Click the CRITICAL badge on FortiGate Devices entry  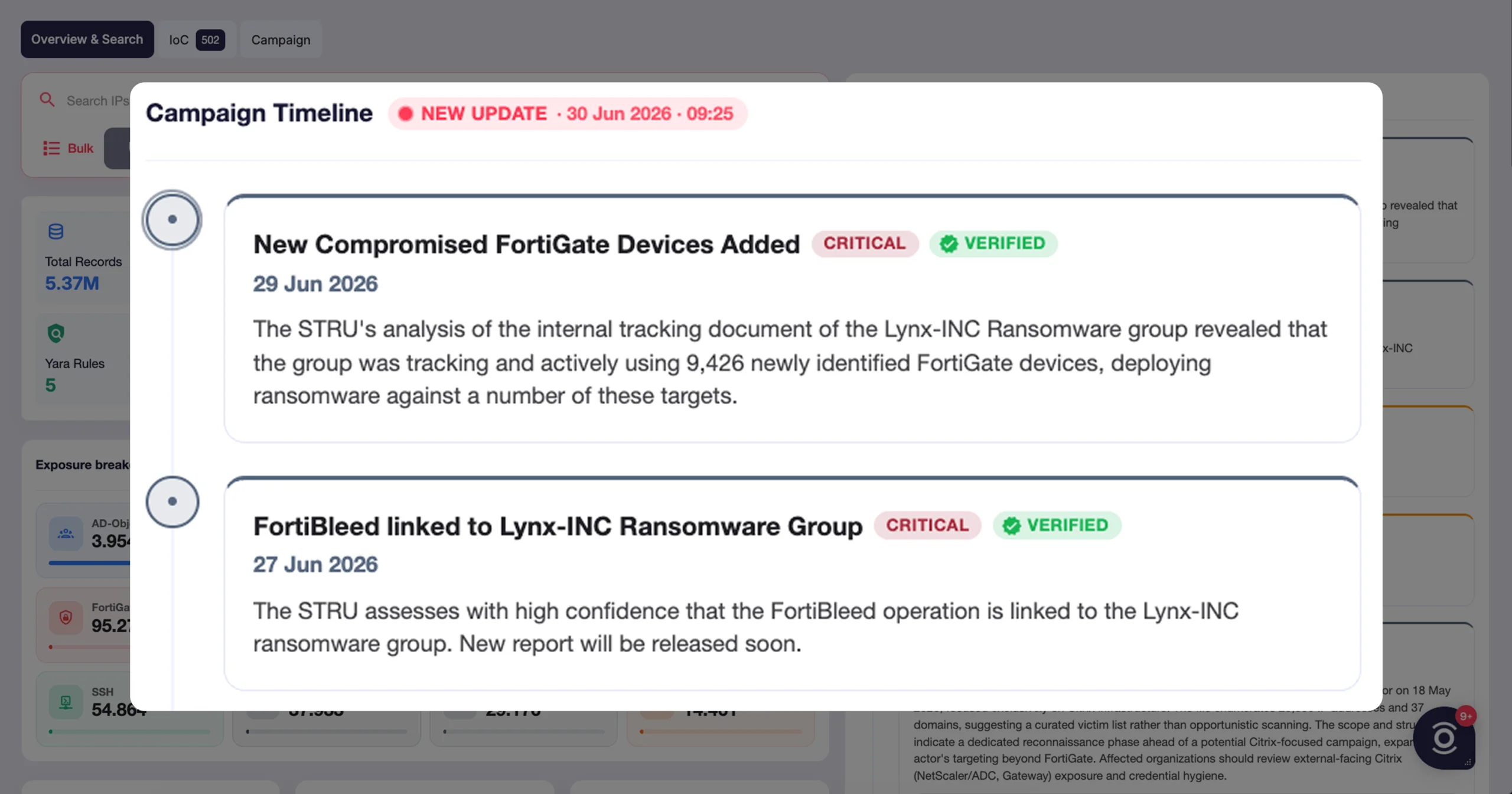point(865,243)
